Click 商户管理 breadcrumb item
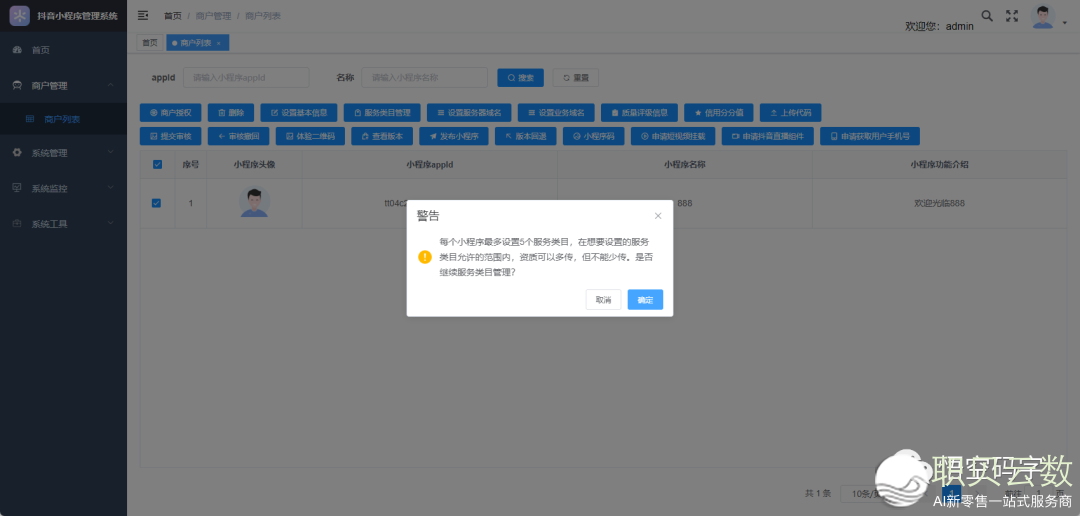 point(214,16)
